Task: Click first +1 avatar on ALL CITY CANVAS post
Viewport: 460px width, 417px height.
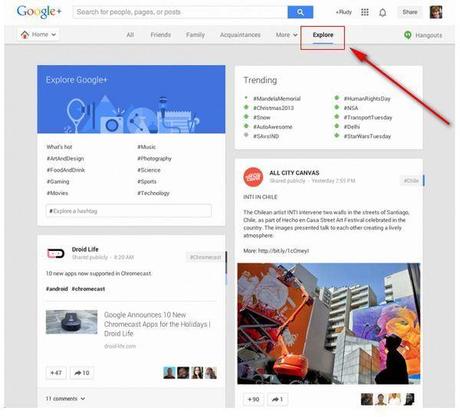Action: (367, 399)
